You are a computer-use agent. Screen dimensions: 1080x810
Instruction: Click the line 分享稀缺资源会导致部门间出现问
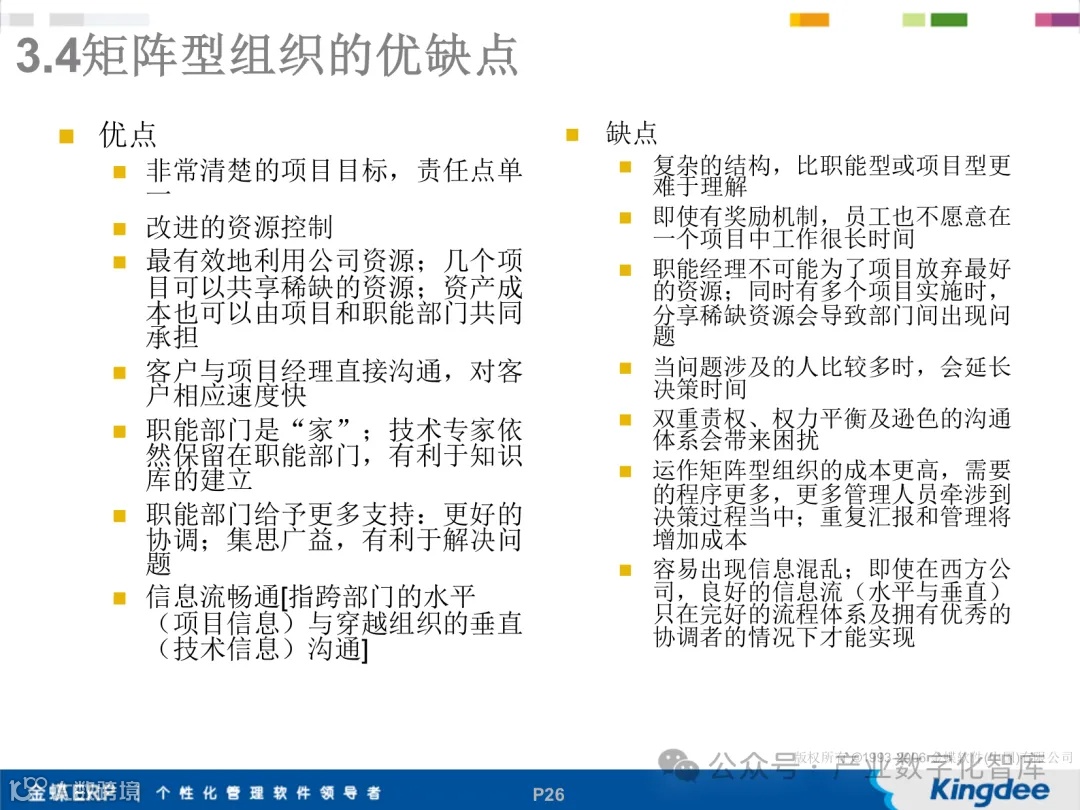coord(832,314)
